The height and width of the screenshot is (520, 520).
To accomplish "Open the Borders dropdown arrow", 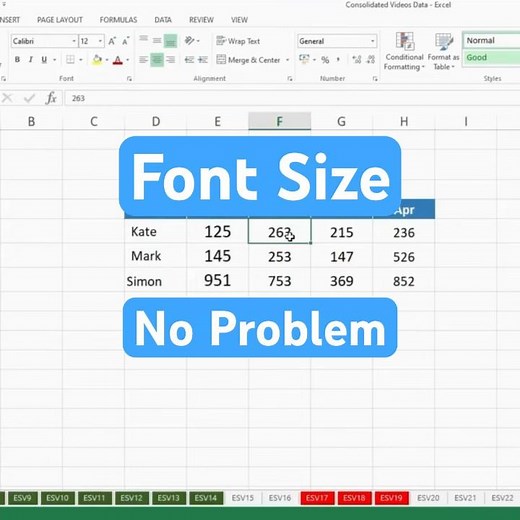I will pyautogui.click(x=81, y=60).
